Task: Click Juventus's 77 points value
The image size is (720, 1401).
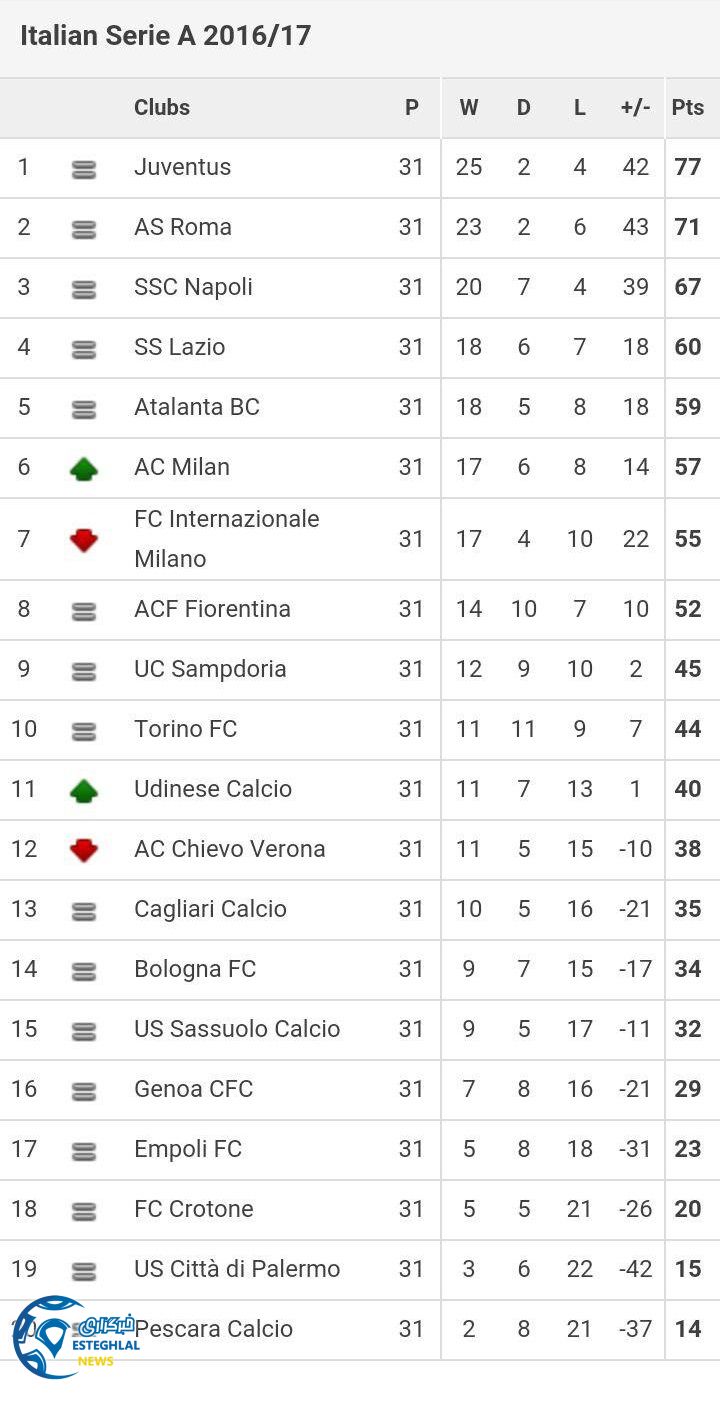Action: click(x=688, y=167)
